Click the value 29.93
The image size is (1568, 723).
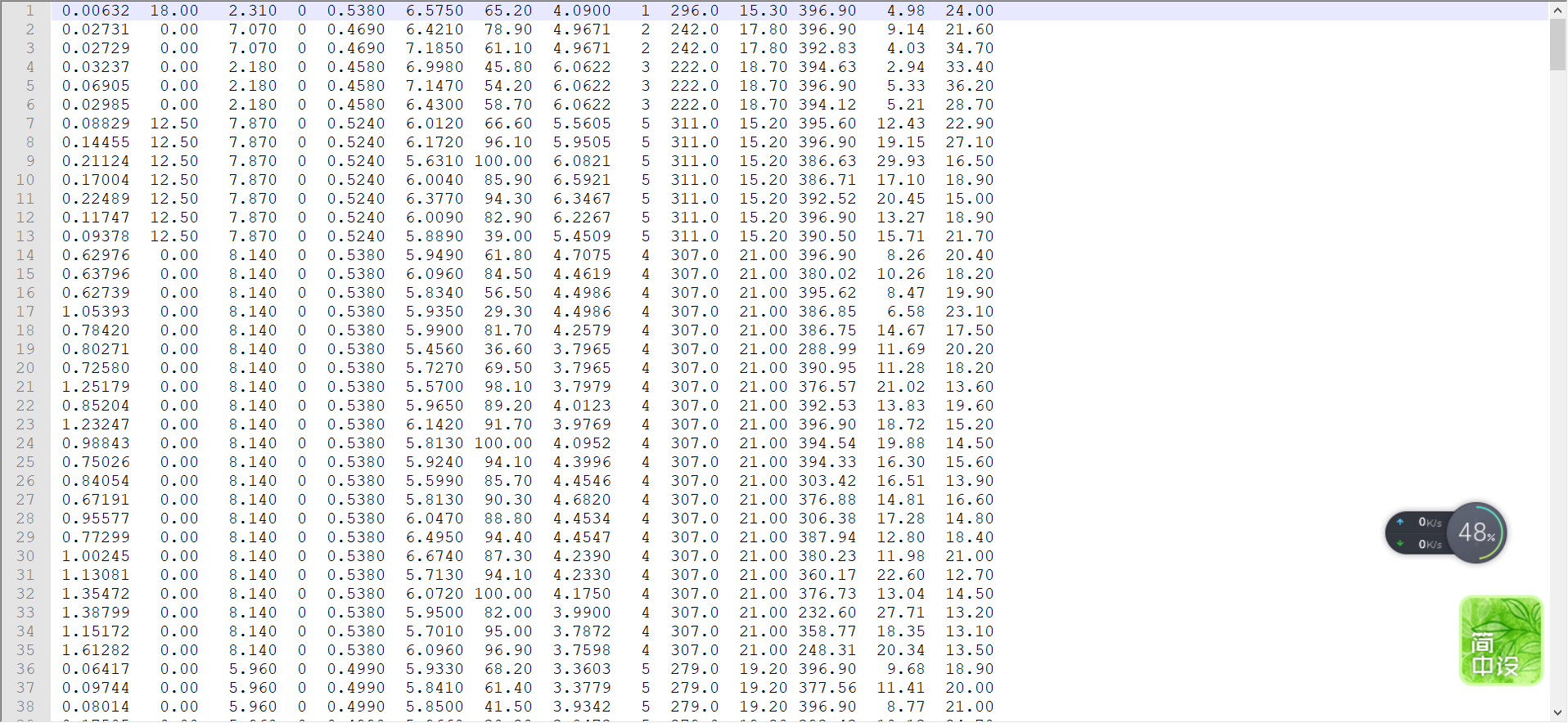901,161
